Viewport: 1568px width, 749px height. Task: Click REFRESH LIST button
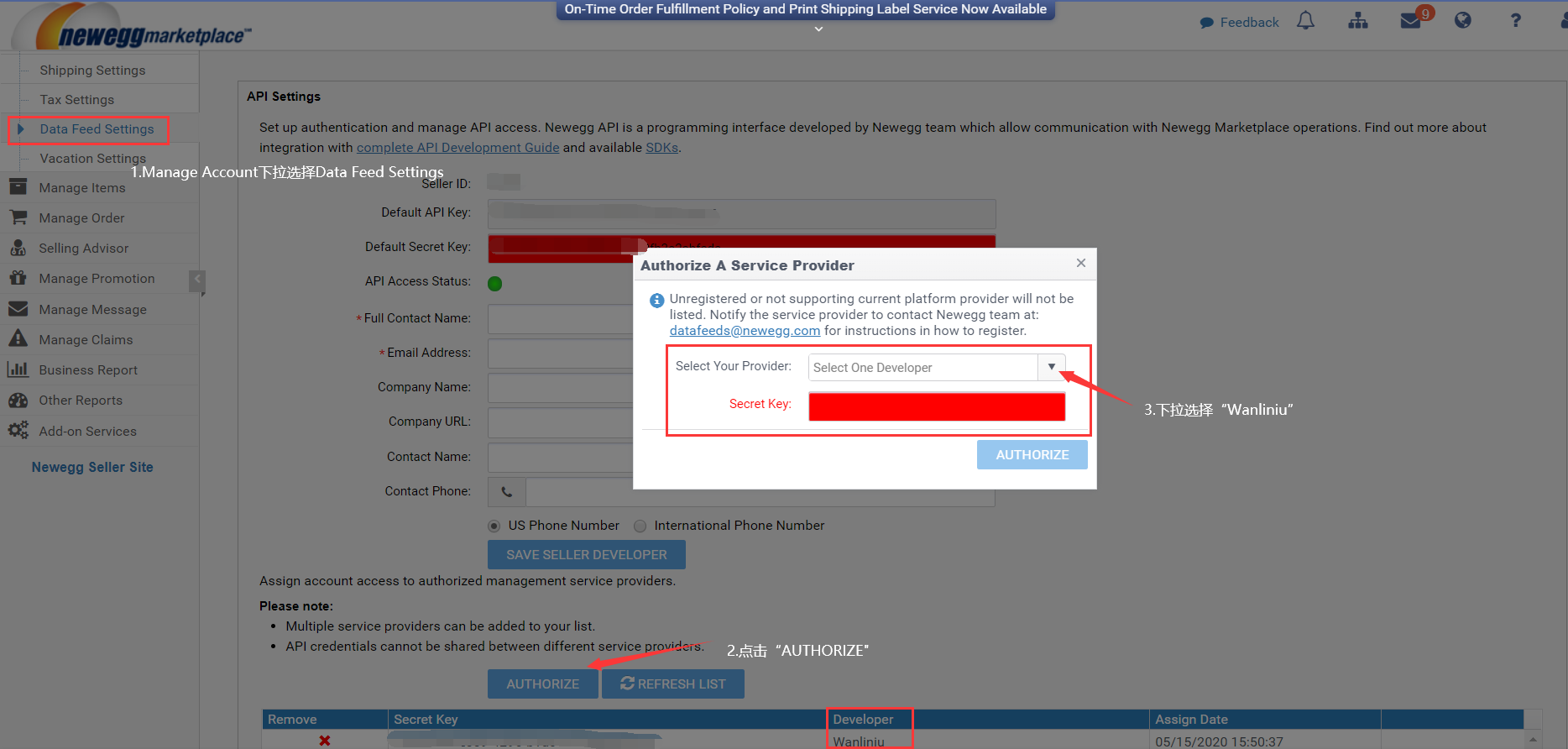[x=673, y=684]
